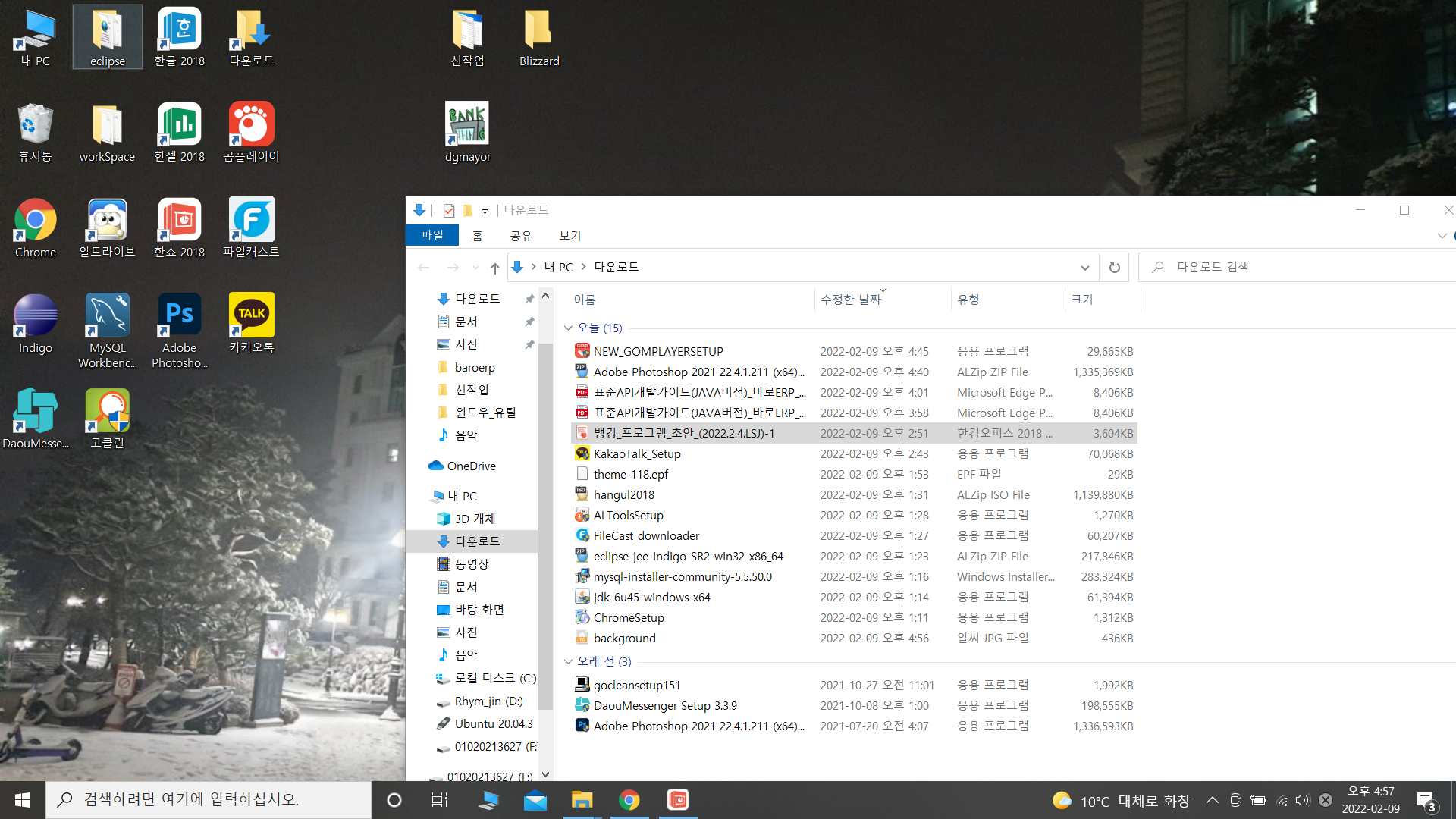Open the 보기 ribbon tab
Screen dimensions: 1456x819
570,236
